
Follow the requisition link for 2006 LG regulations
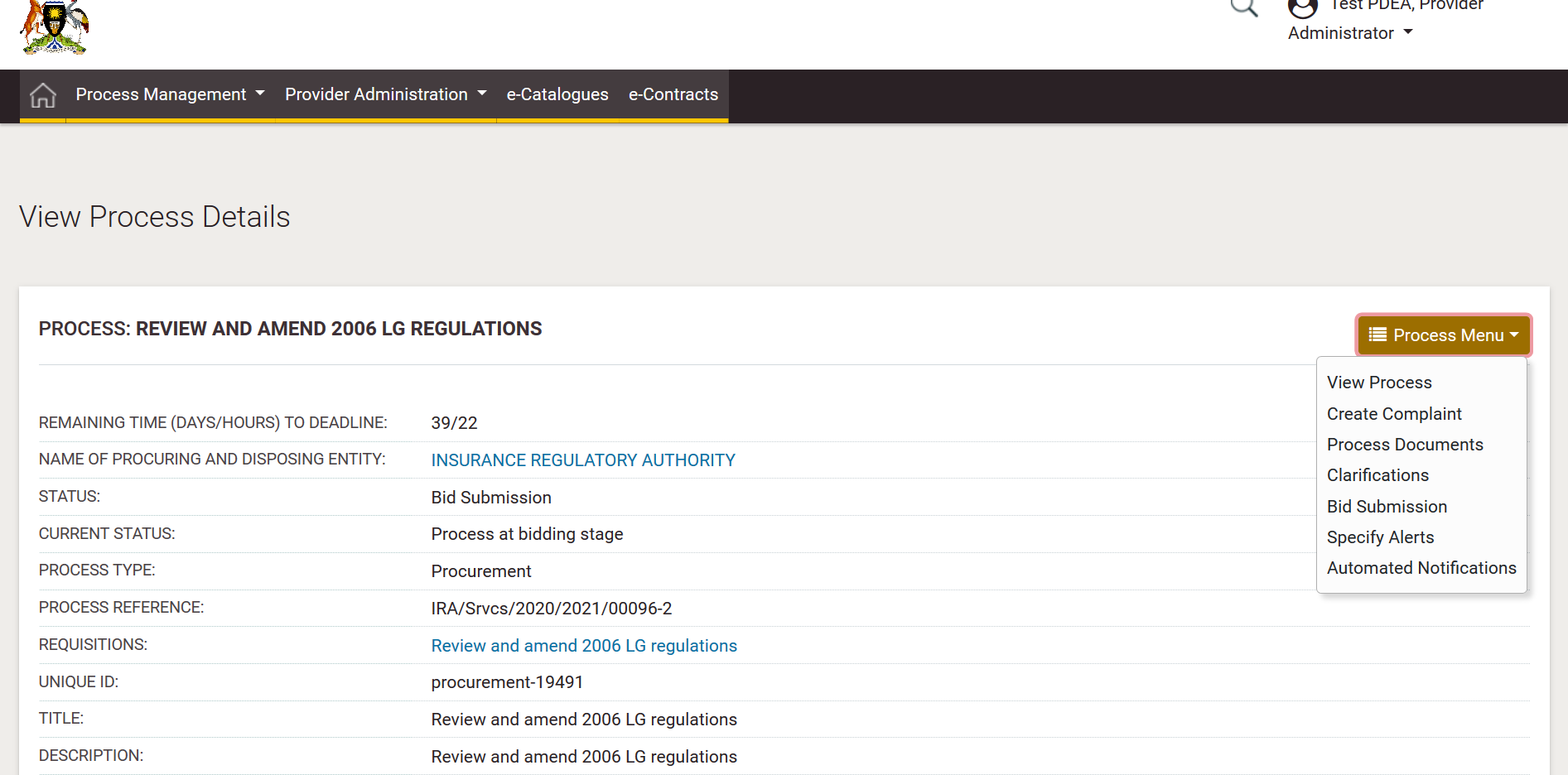584,646
